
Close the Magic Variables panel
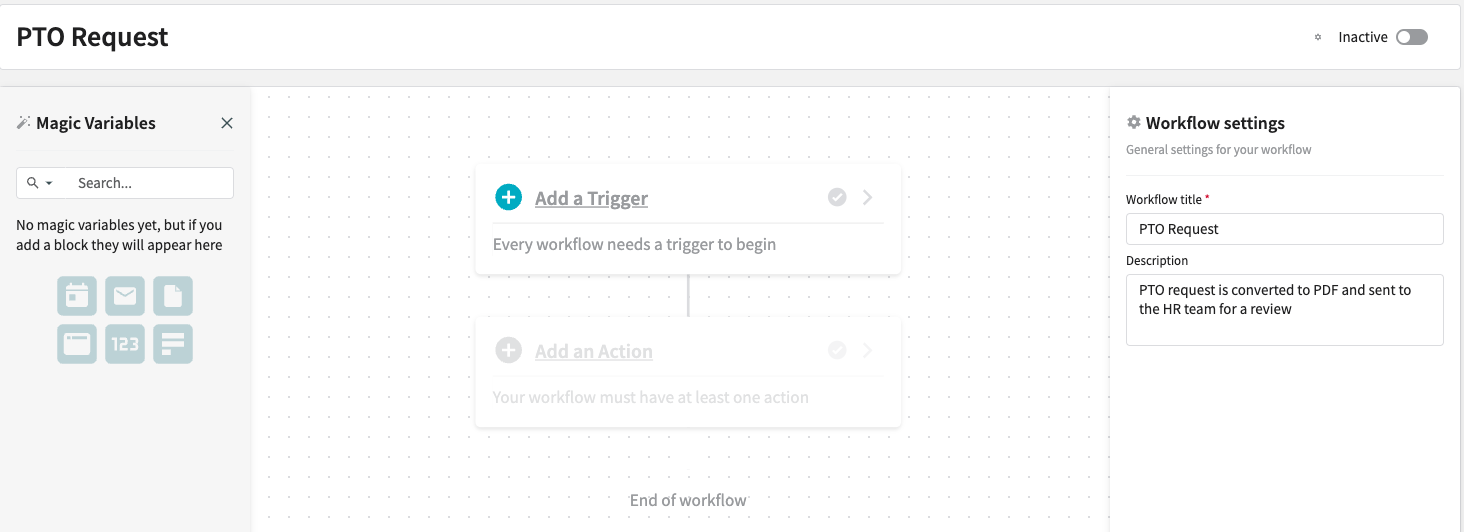(x=227, y=123)
